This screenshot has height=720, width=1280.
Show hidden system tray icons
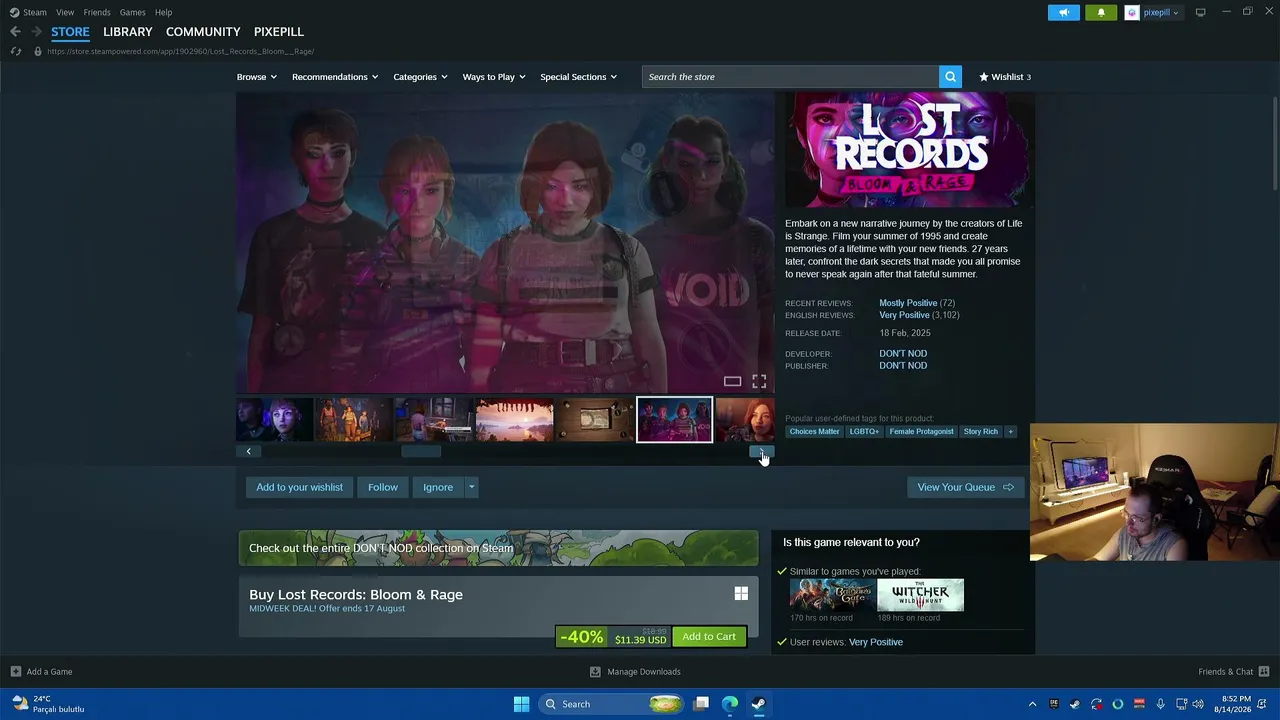(1033, 704)
